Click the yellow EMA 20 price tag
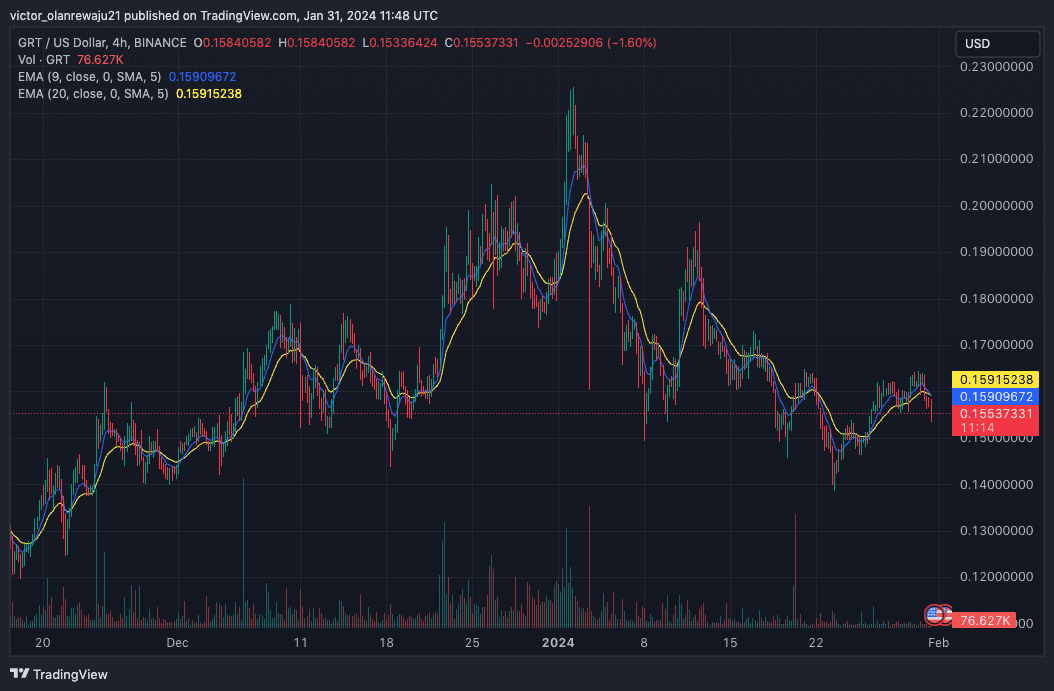This screenshot has height=691, width=1054. tap(996, 380)
